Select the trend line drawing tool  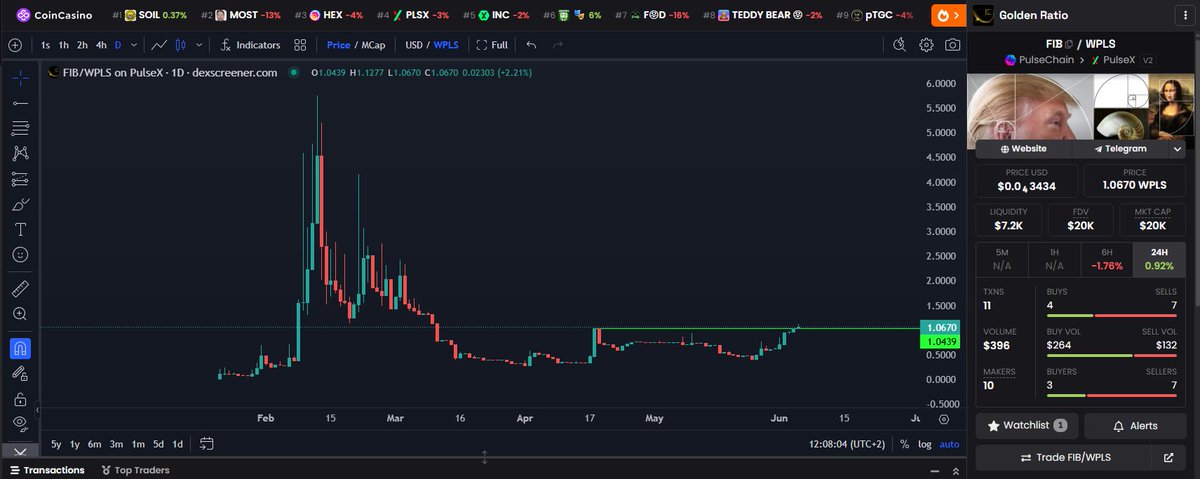coord(20,103)
